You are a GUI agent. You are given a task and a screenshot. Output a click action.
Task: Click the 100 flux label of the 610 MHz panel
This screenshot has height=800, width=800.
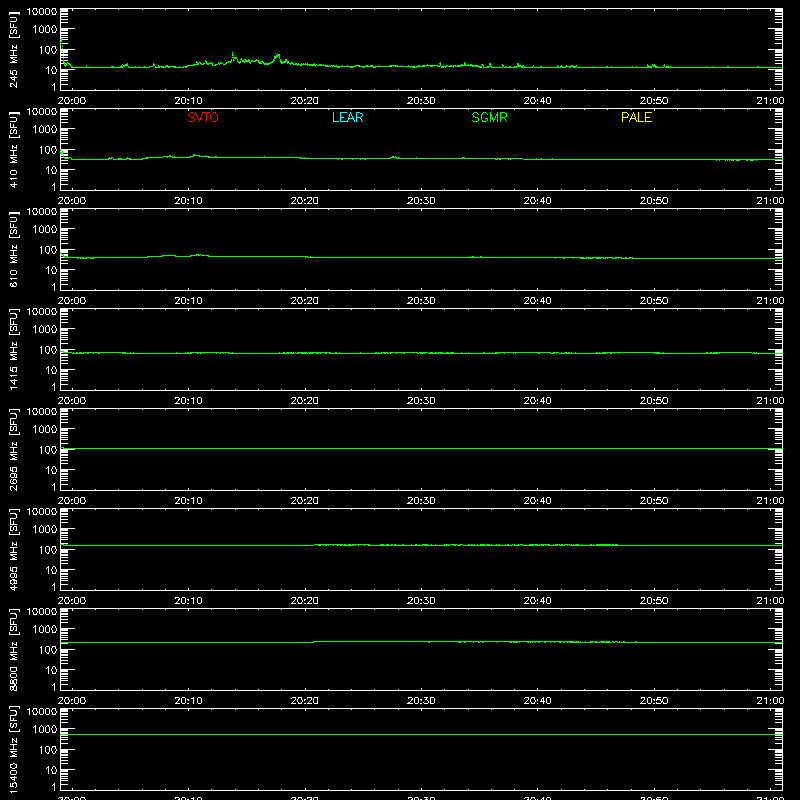48,250
